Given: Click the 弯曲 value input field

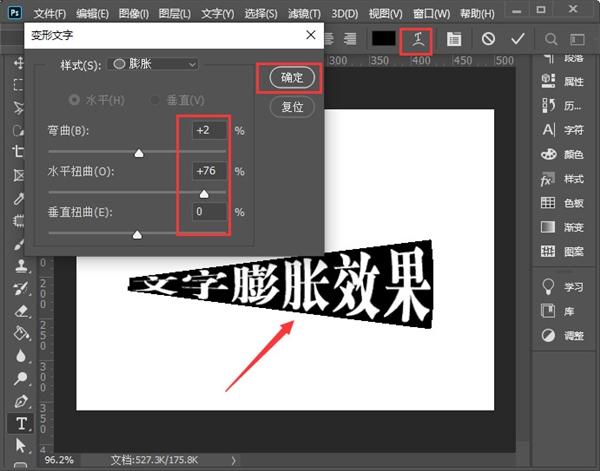Looking at the screenshot, I should coord(210,131).
